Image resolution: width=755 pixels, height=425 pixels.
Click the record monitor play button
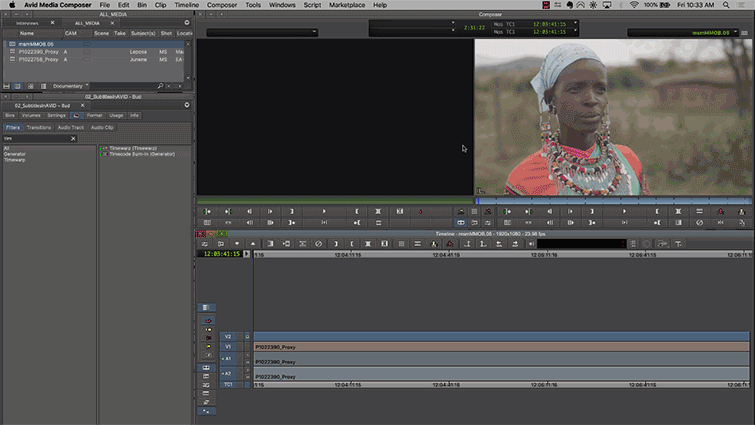tap(625, 212)
